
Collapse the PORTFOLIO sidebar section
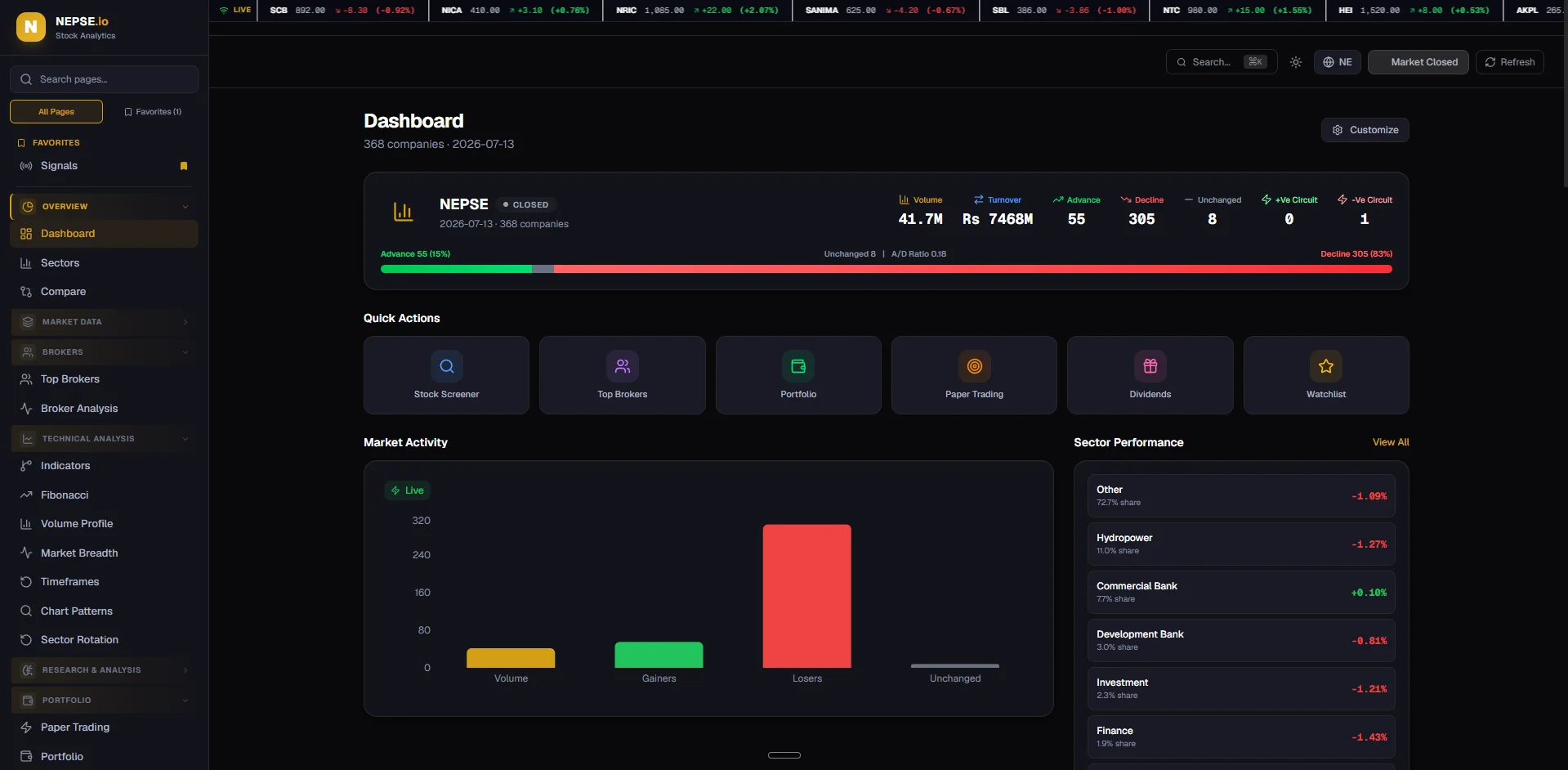[104, 701]
